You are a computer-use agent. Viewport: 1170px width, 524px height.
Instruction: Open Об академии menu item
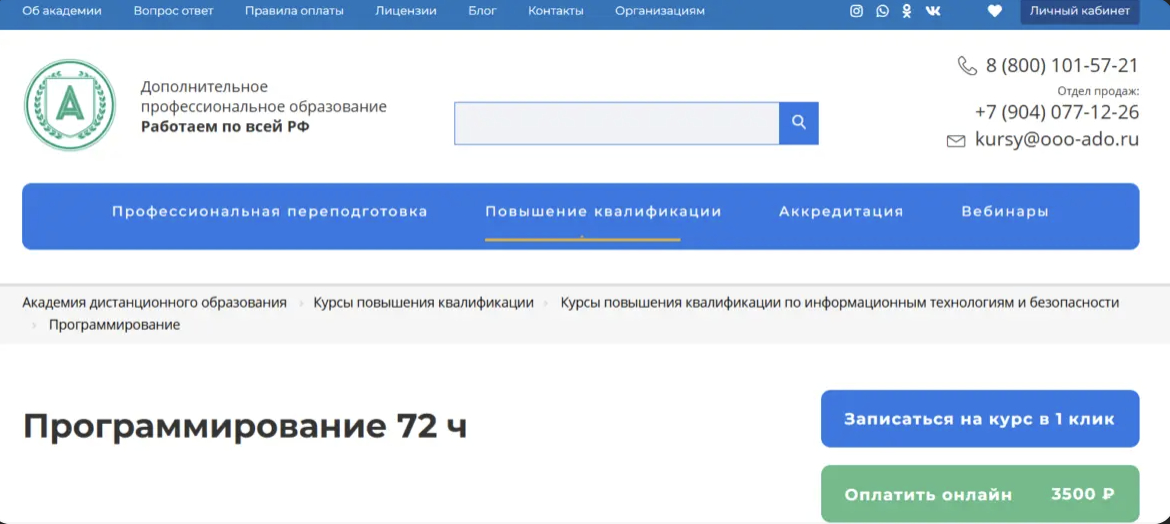pyautogui.click(x=62, y=11)
